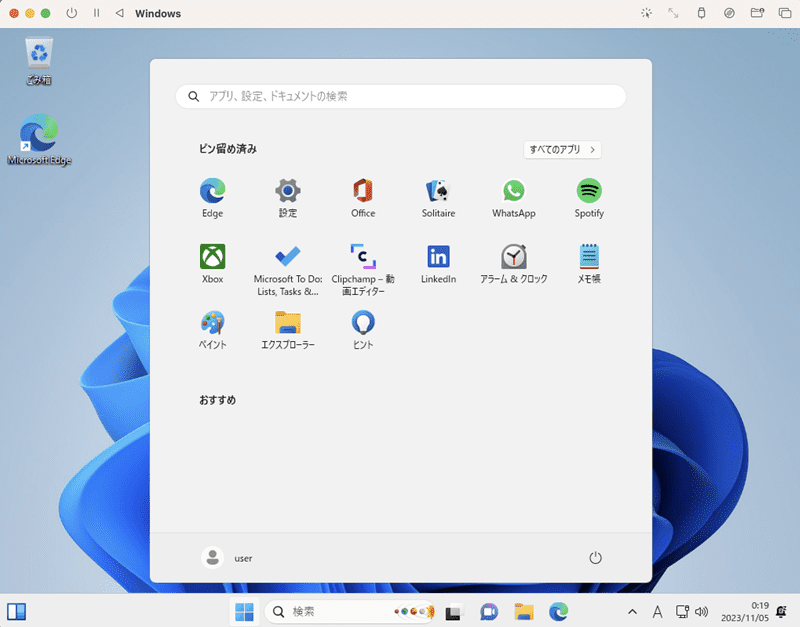Toggle IME input mode A
The image size is (800, 627).
pos(657,611)
